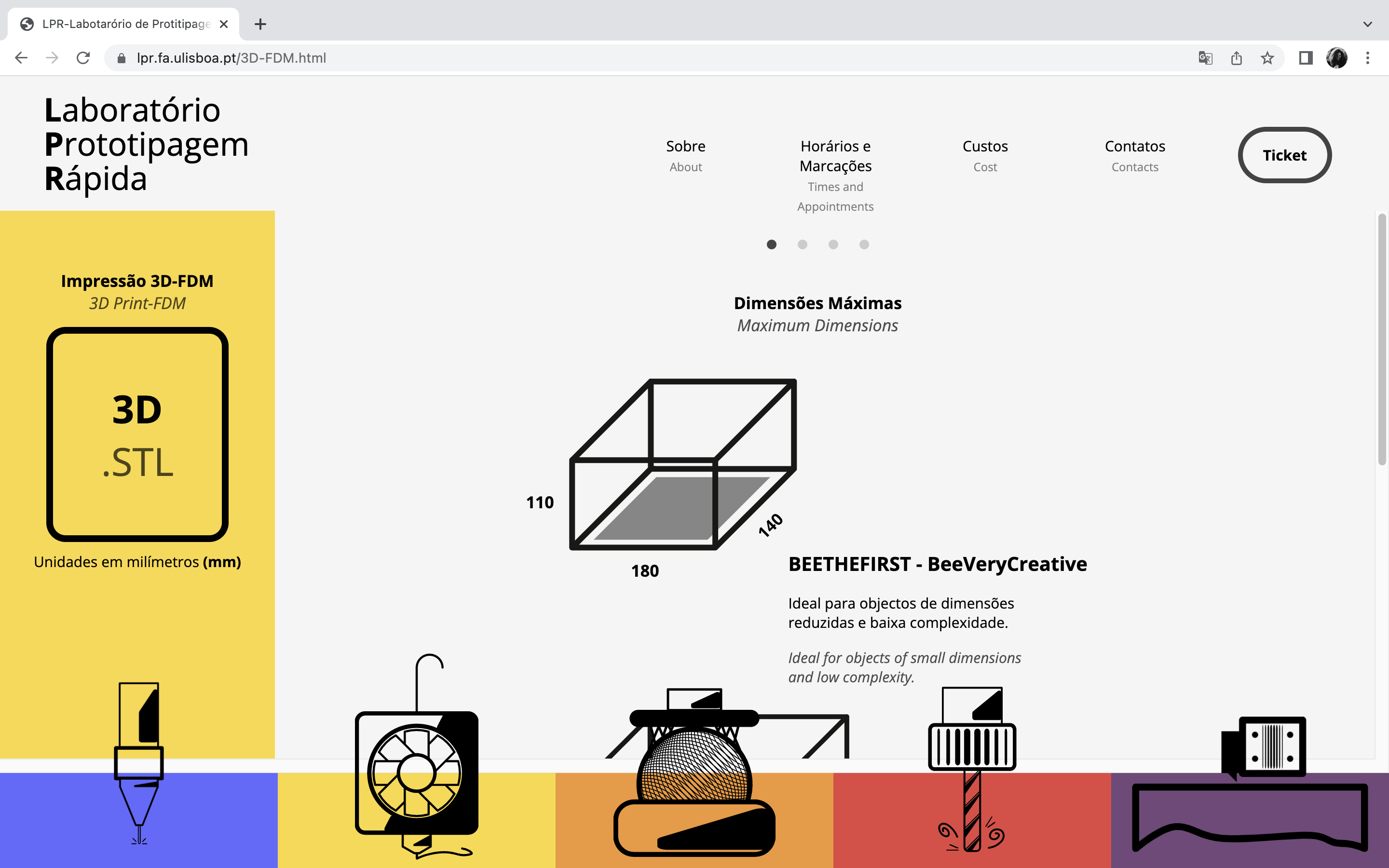Click the address bar URL
Screen dimensions: 1389x868
pos(231,58)
